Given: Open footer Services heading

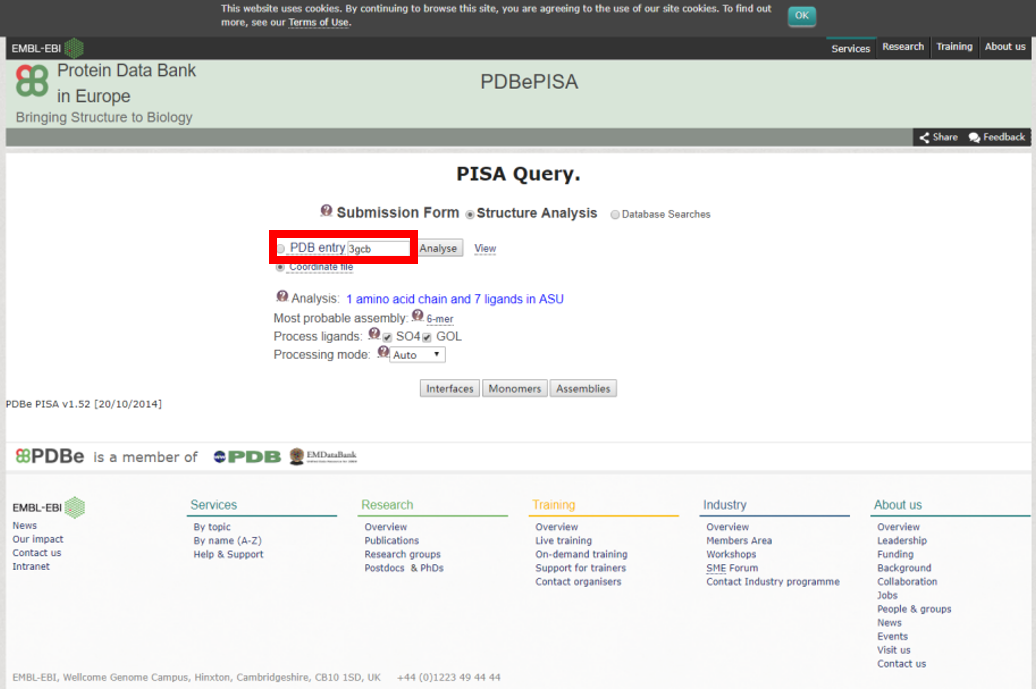Looking at the screenshot, I should [x=213, y=505].
